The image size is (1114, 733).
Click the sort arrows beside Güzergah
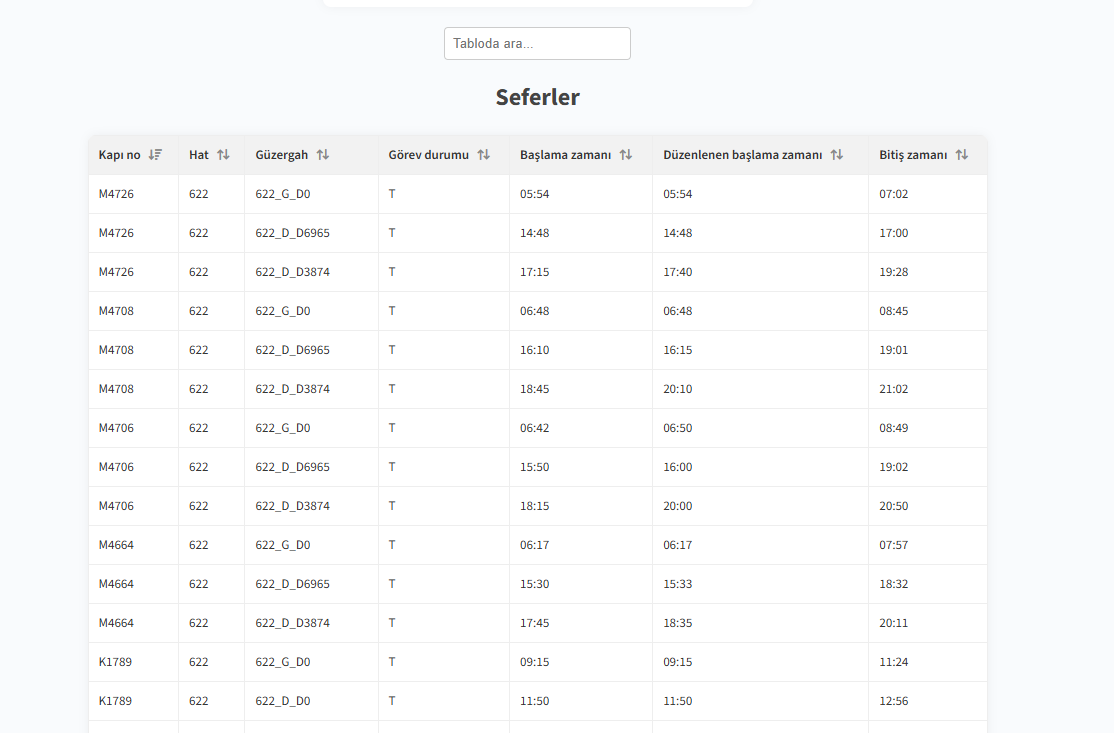pos(322,155)
